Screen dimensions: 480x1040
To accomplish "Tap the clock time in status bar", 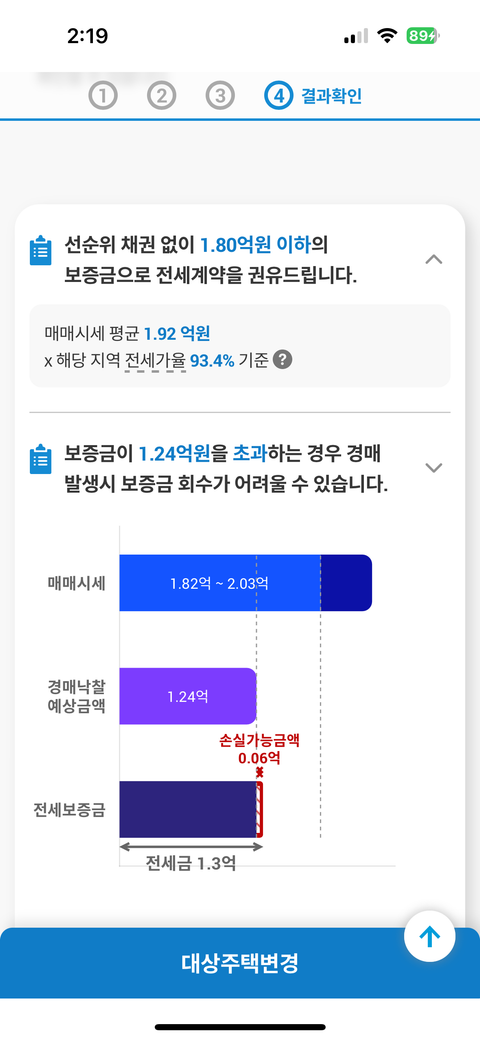I will click(88, 36).
